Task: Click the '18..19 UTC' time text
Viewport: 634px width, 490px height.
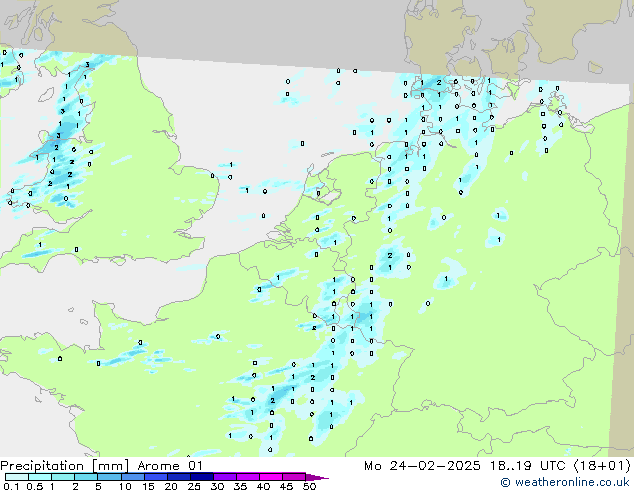Action: 527,466
